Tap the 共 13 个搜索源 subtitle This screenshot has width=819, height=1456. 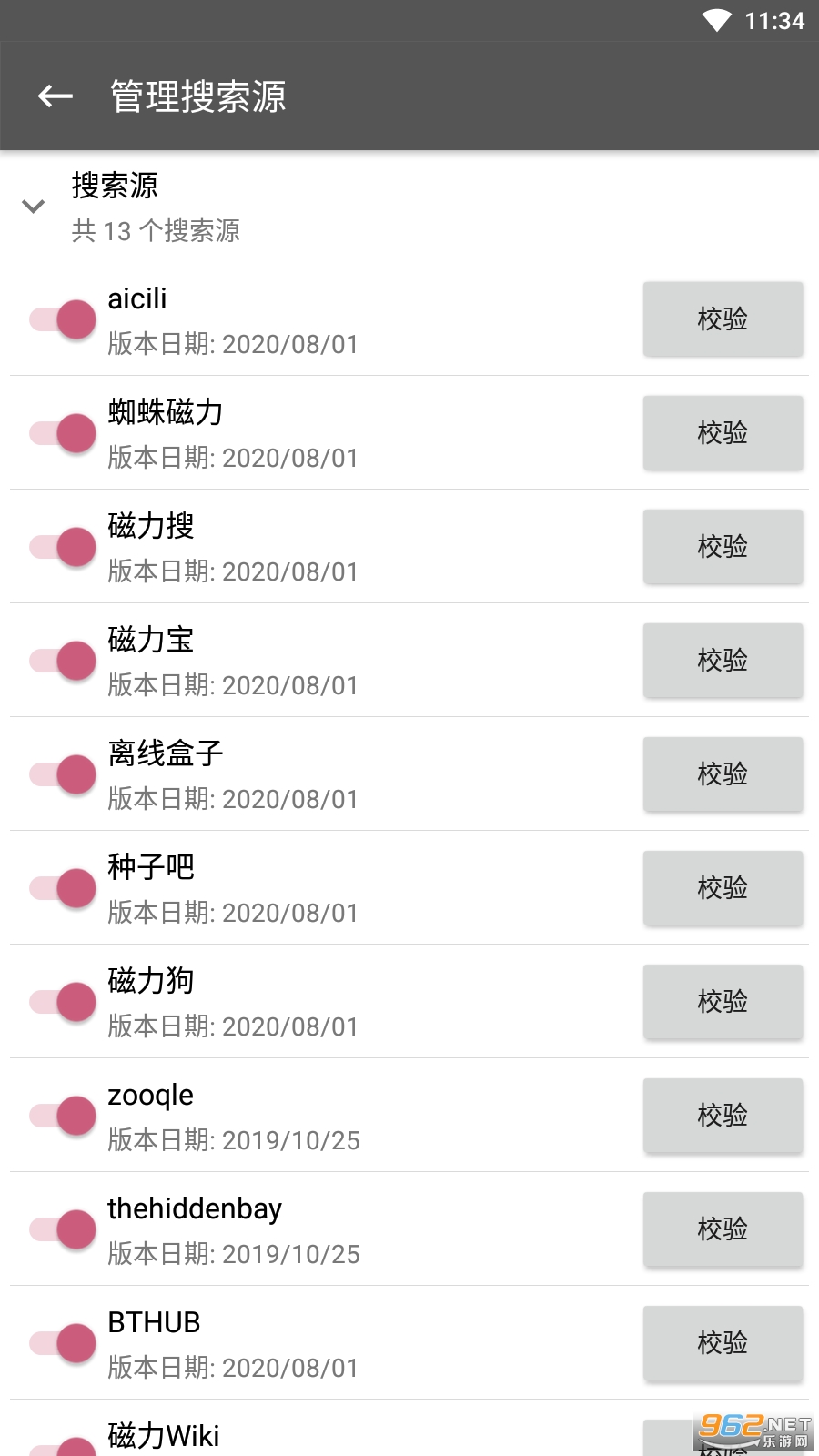(x=156, y=231)
